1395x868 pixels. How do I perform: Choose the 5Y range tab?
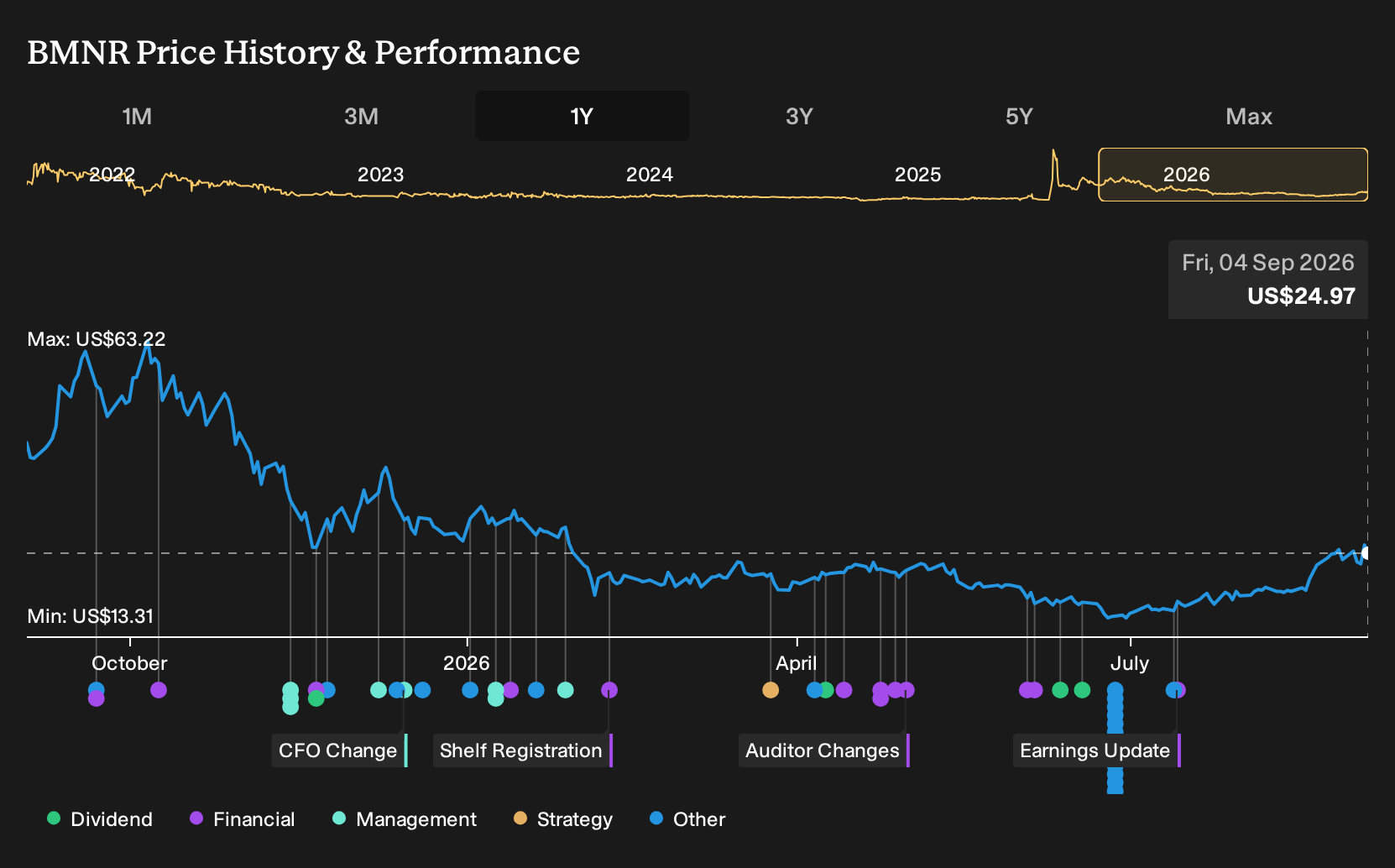(1019, 116)
